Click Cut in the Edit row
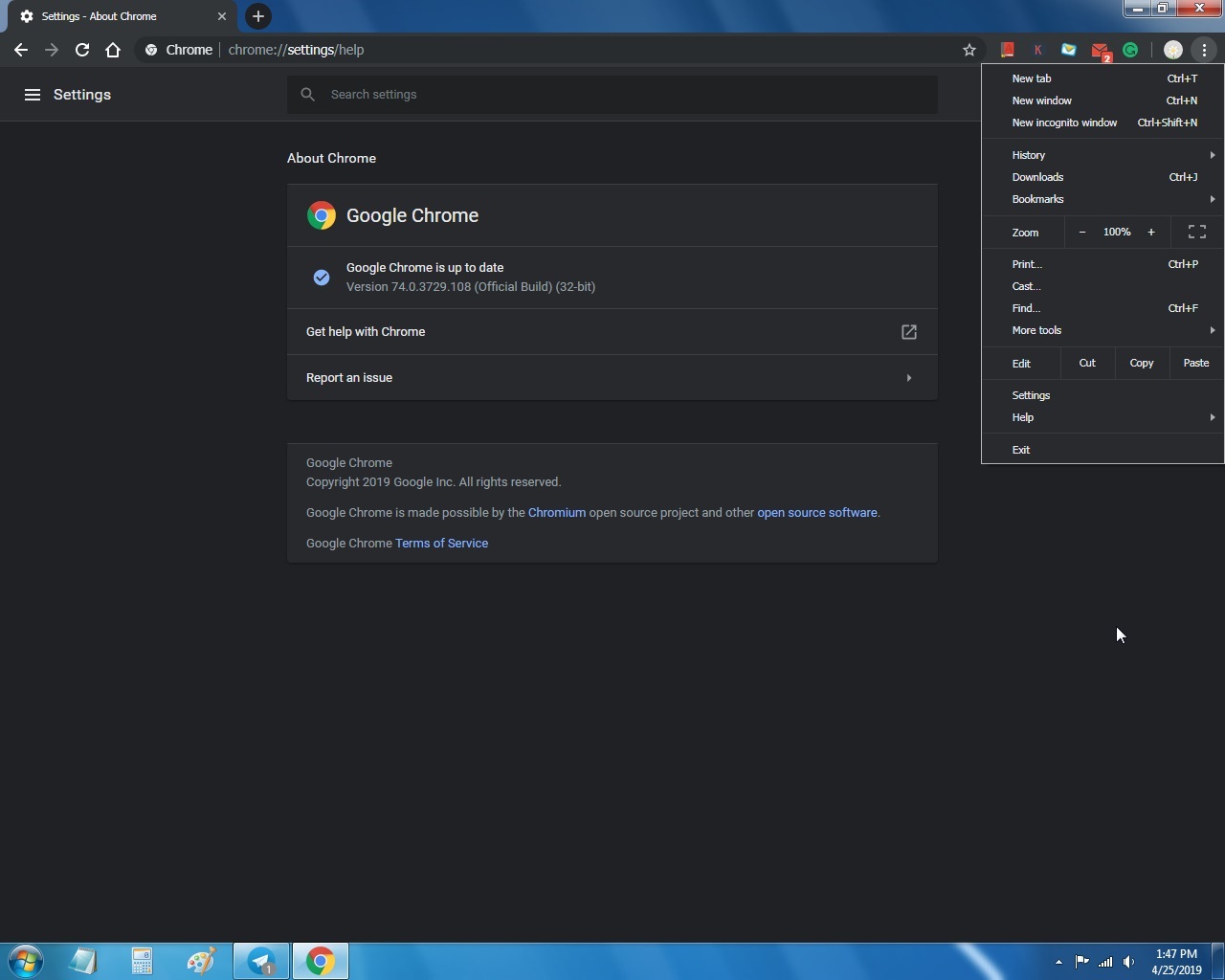 coord(1087,363)
